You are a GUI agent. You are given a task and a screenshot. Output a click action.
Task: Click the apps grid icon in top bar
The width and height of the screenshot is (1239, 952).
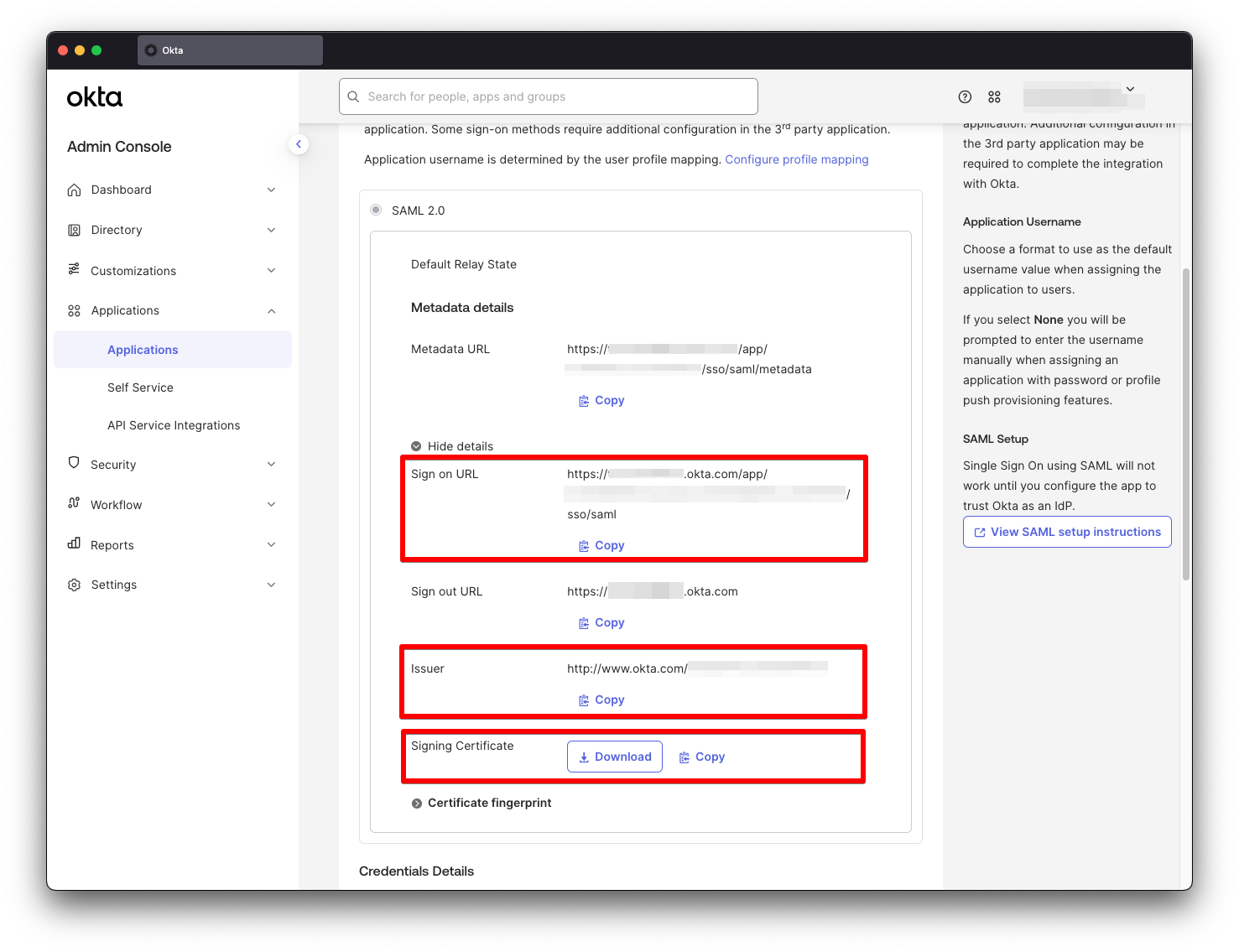pyautogui.click(x=994, y=96)
